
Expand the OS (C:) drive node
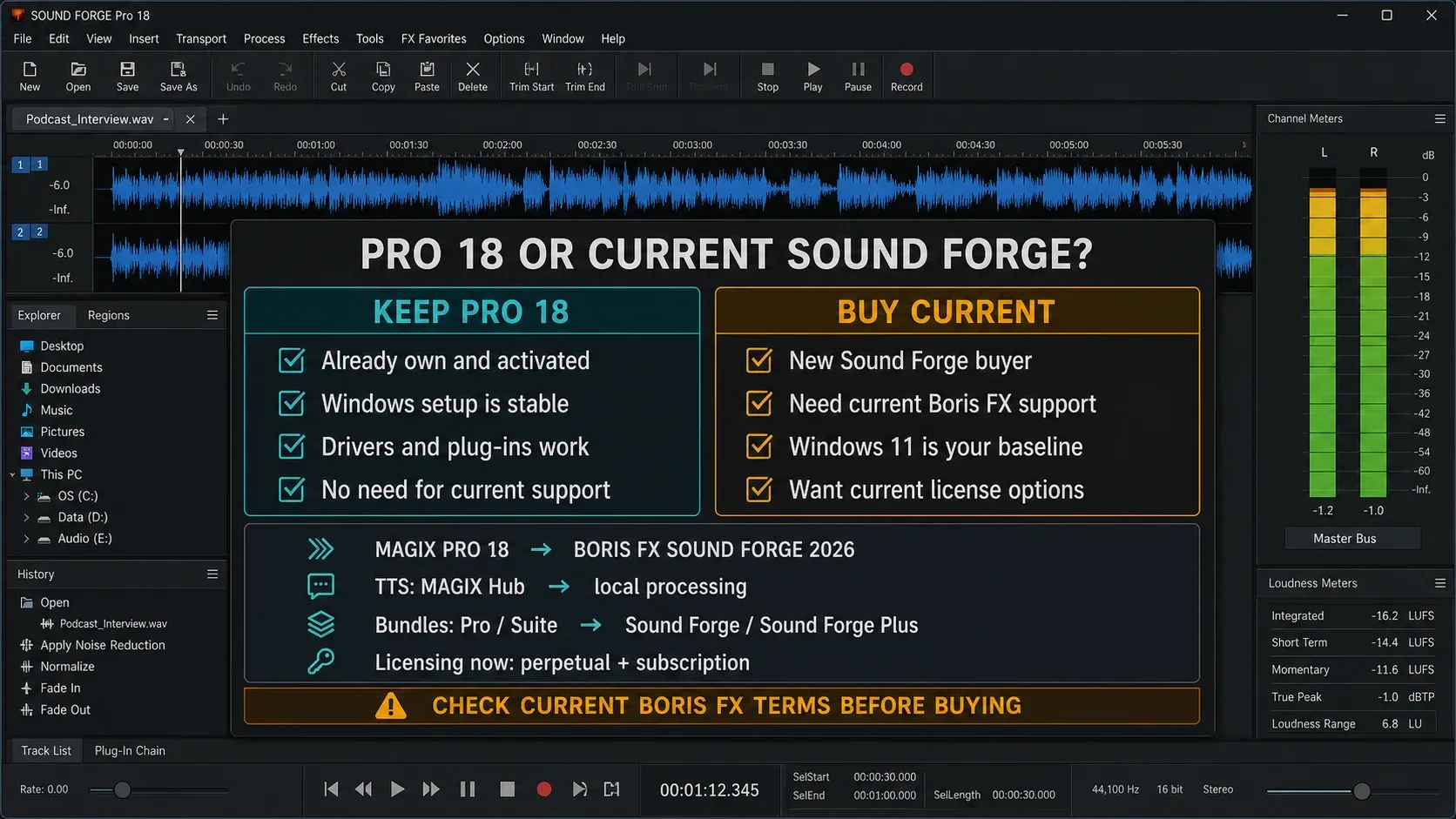[26, 496]
